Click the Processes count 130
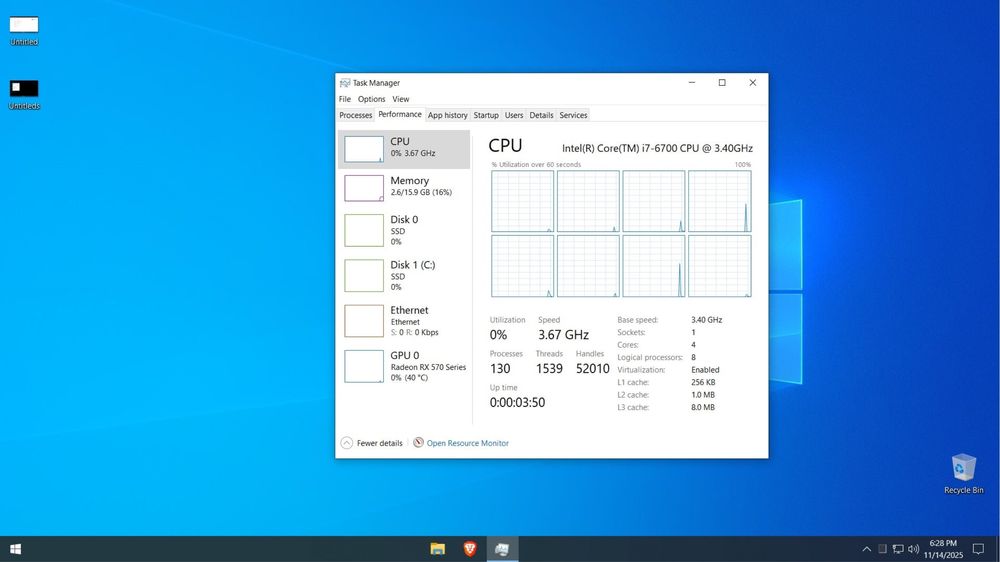1000x562 pixels. click(500, 368)
